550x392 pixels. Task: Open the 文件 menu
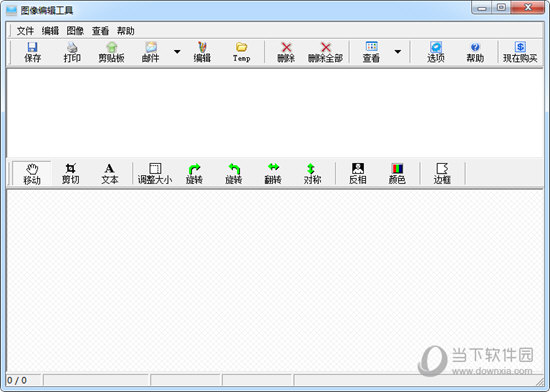(25, 31)
